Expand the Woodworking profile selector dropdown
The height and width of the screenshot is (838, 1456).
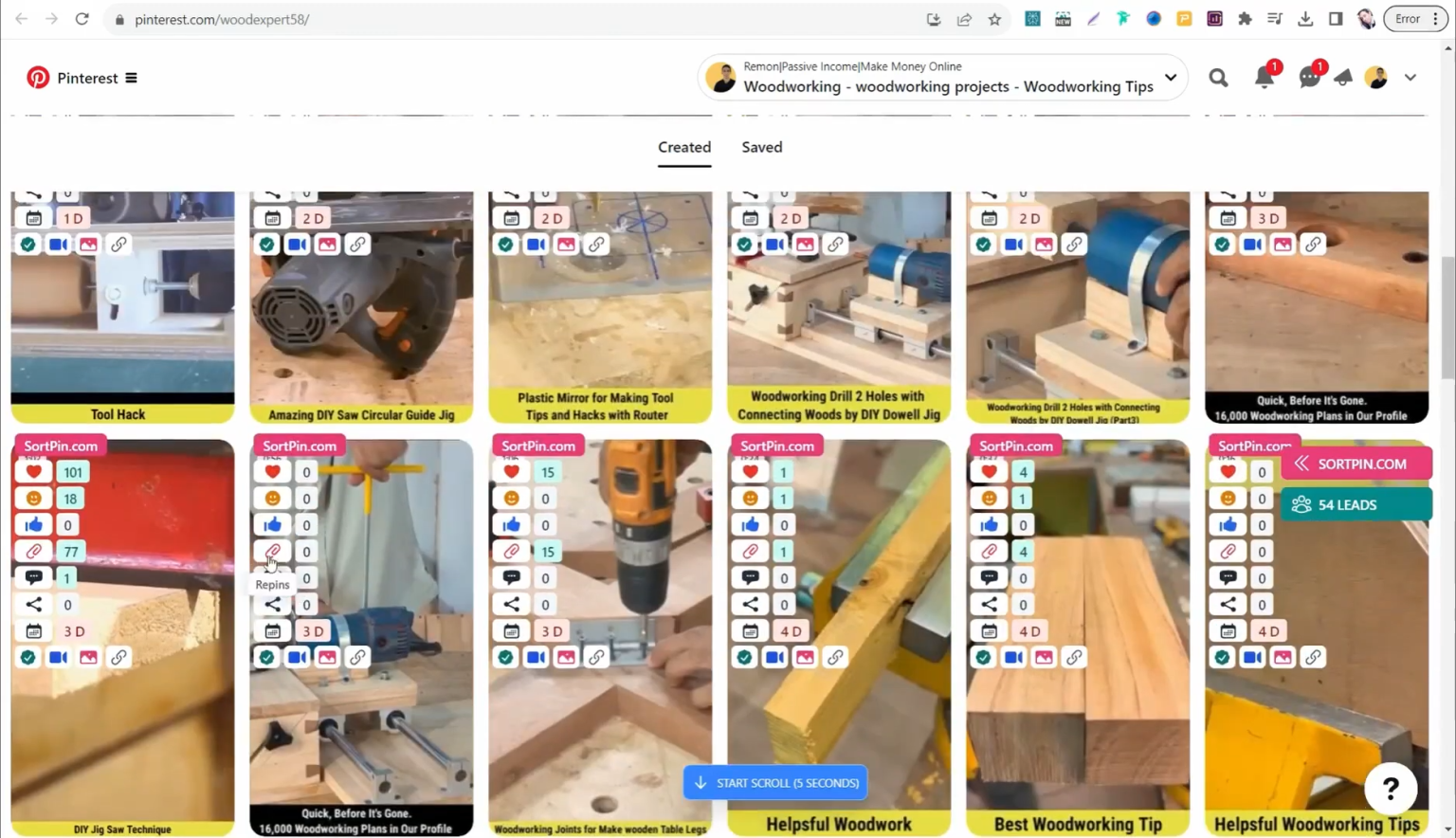point(1171,78)
